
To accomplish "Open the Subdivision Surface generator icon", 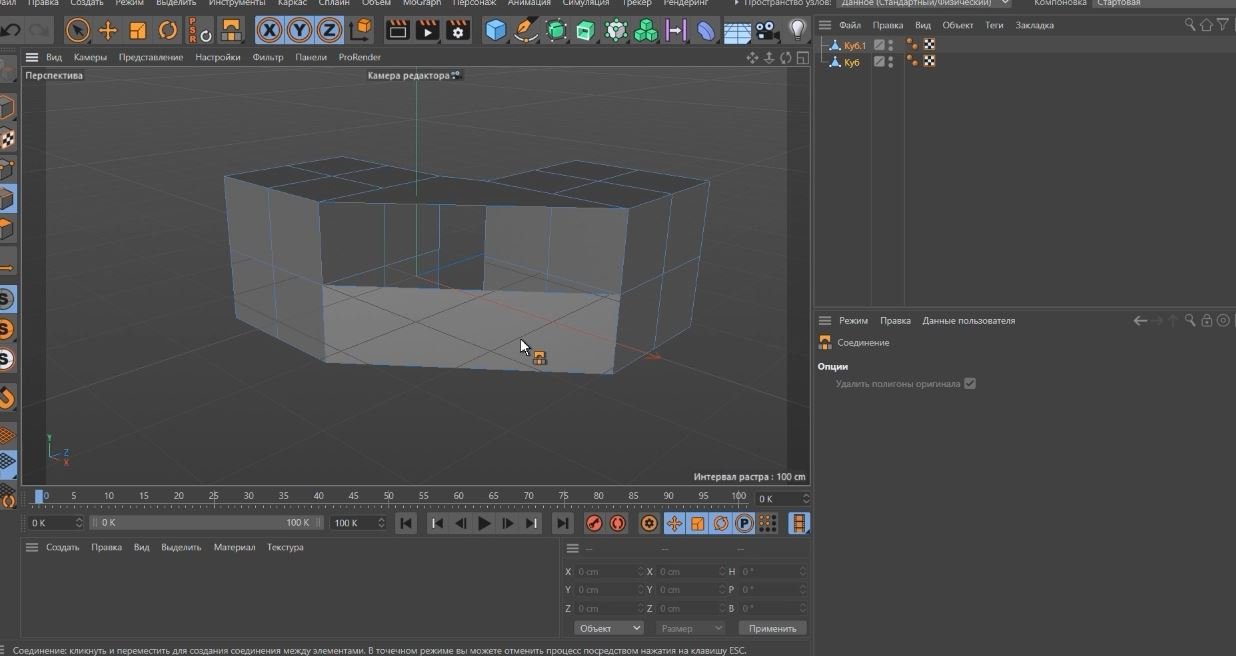I will click(556, 31).
